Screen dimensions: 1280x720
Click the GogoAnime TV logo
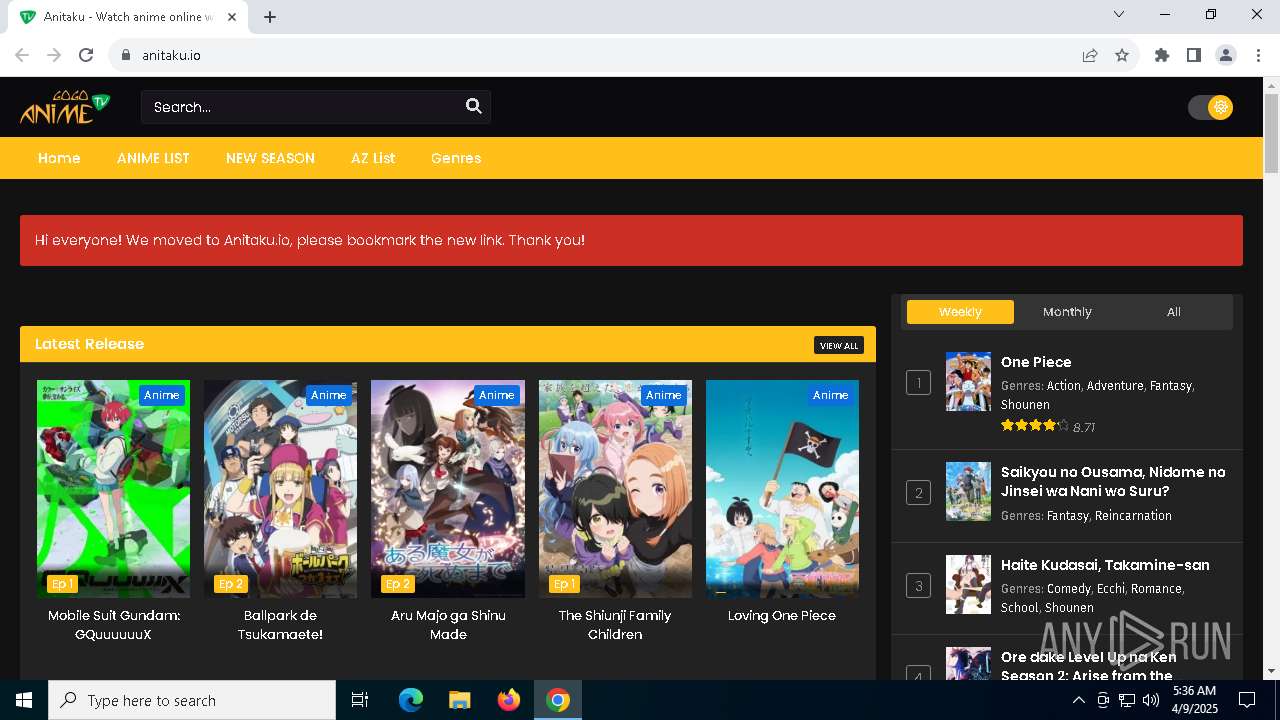[65, 107]
